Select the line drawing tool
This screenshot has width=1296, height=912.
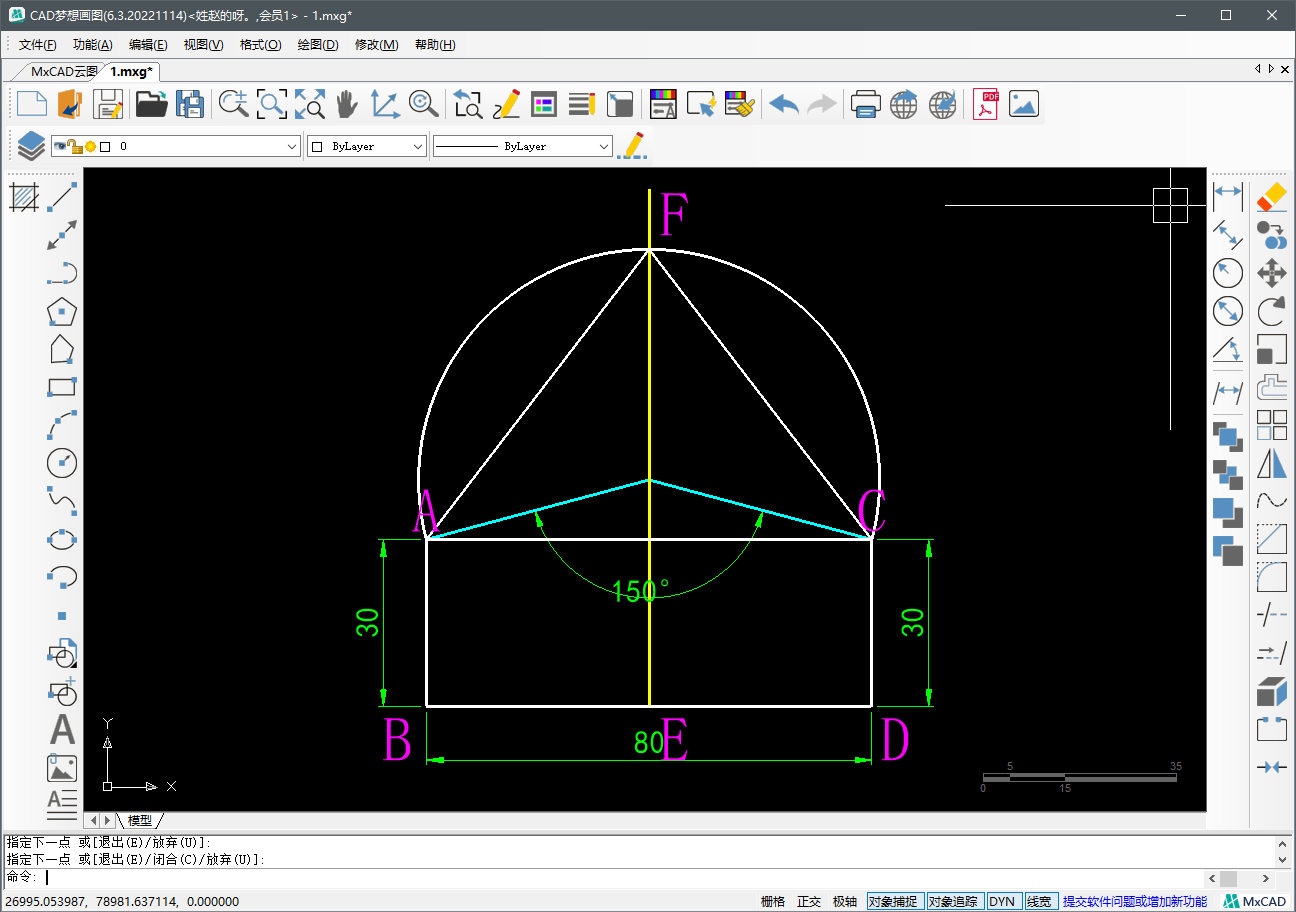coord(62,197)
